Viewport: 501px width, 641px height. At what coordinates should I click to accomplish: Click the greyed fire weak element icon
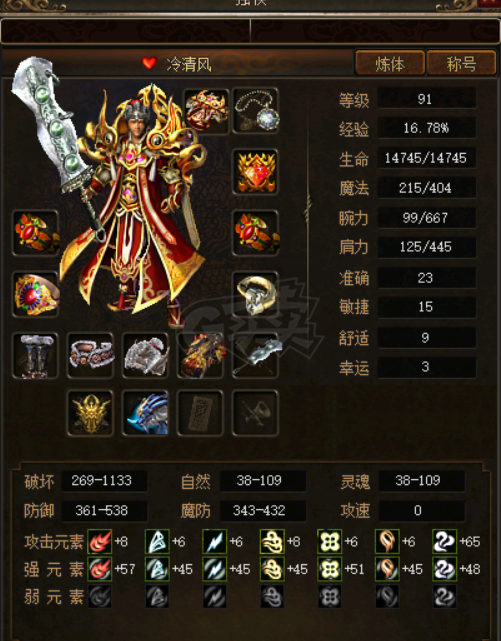point(100,596)
